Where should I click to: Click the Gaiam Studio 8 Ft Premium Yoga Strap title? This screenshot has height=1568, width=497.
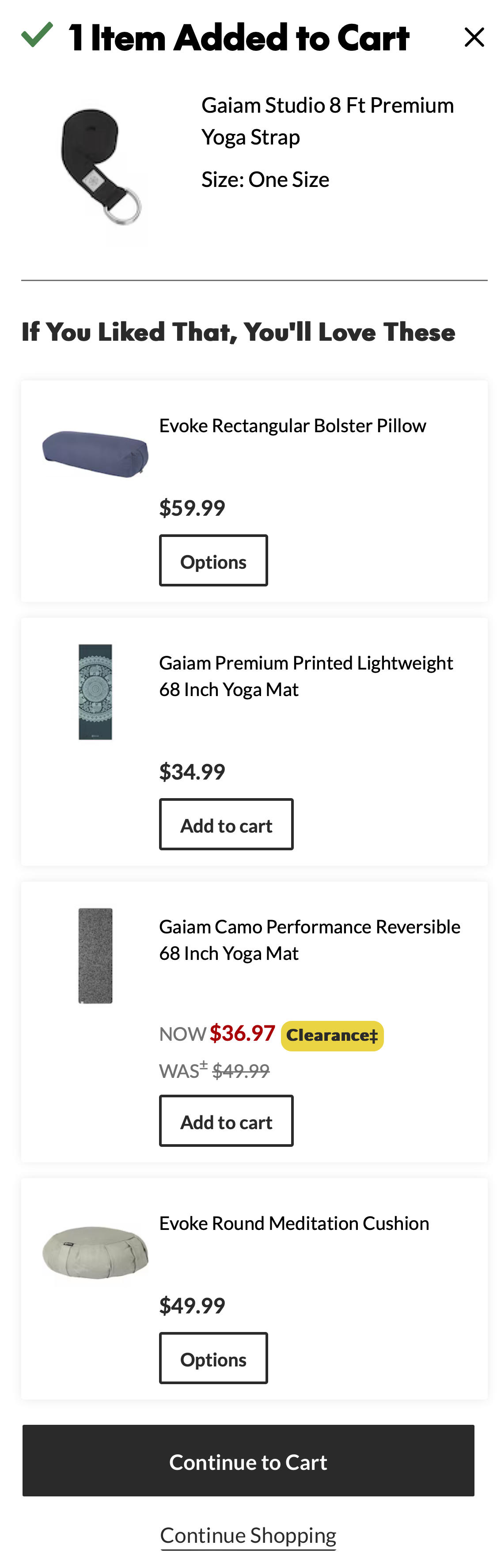coord(327,121)
